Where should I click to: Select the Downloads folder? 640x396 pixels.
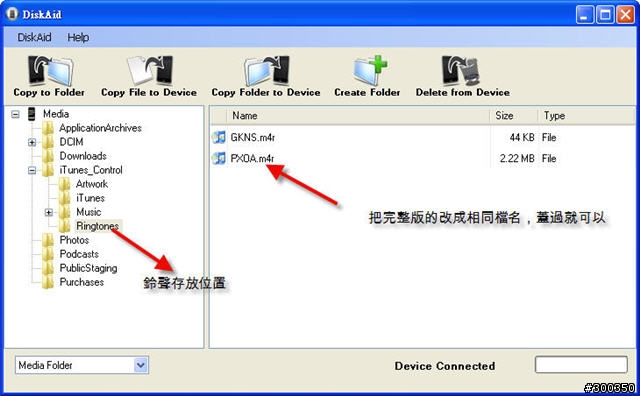[x=83, y=156]
